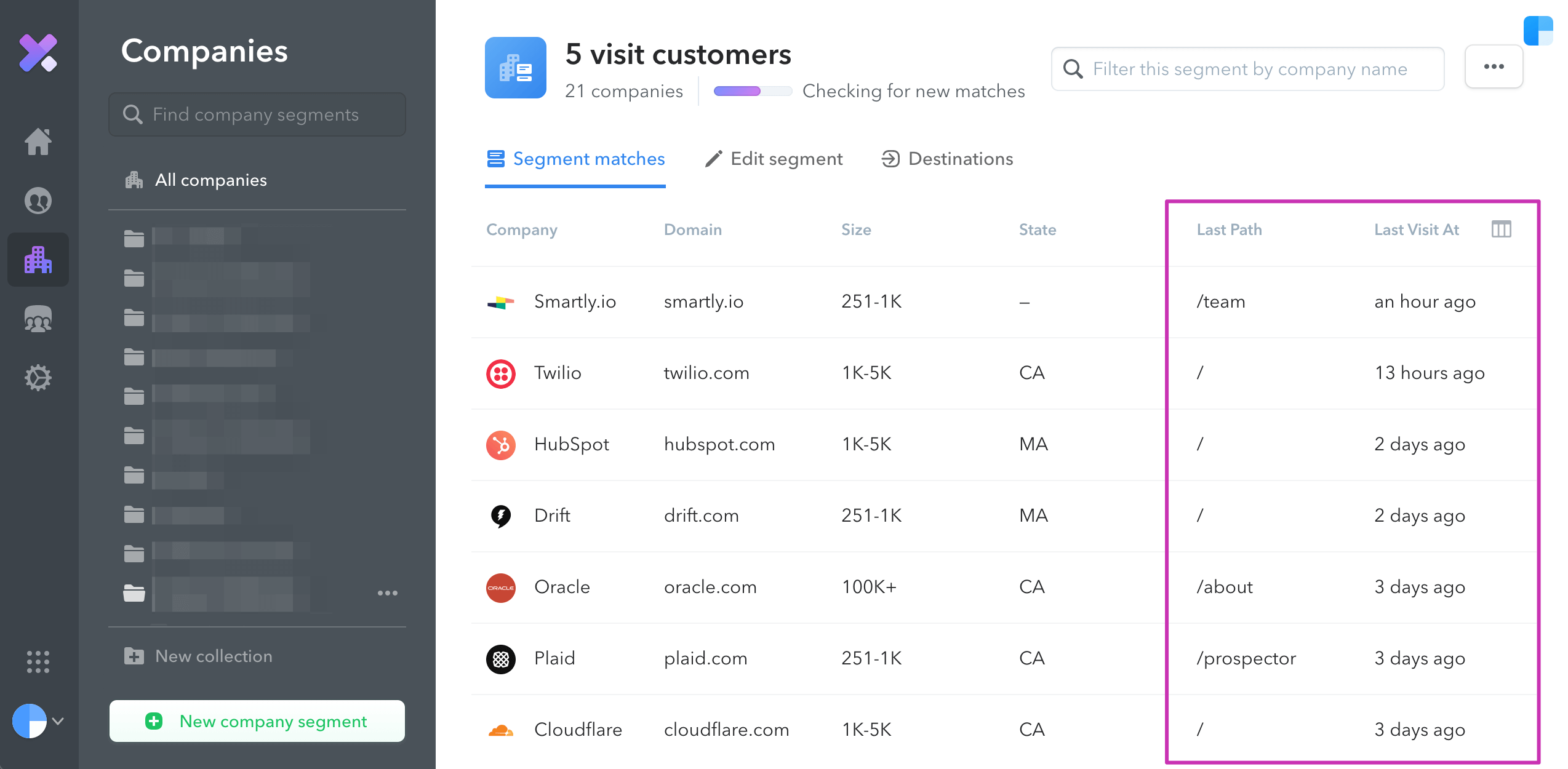Open the apps grid icon
The height and width of the screenshot is (769, 1568).
[x=38, y=662]
